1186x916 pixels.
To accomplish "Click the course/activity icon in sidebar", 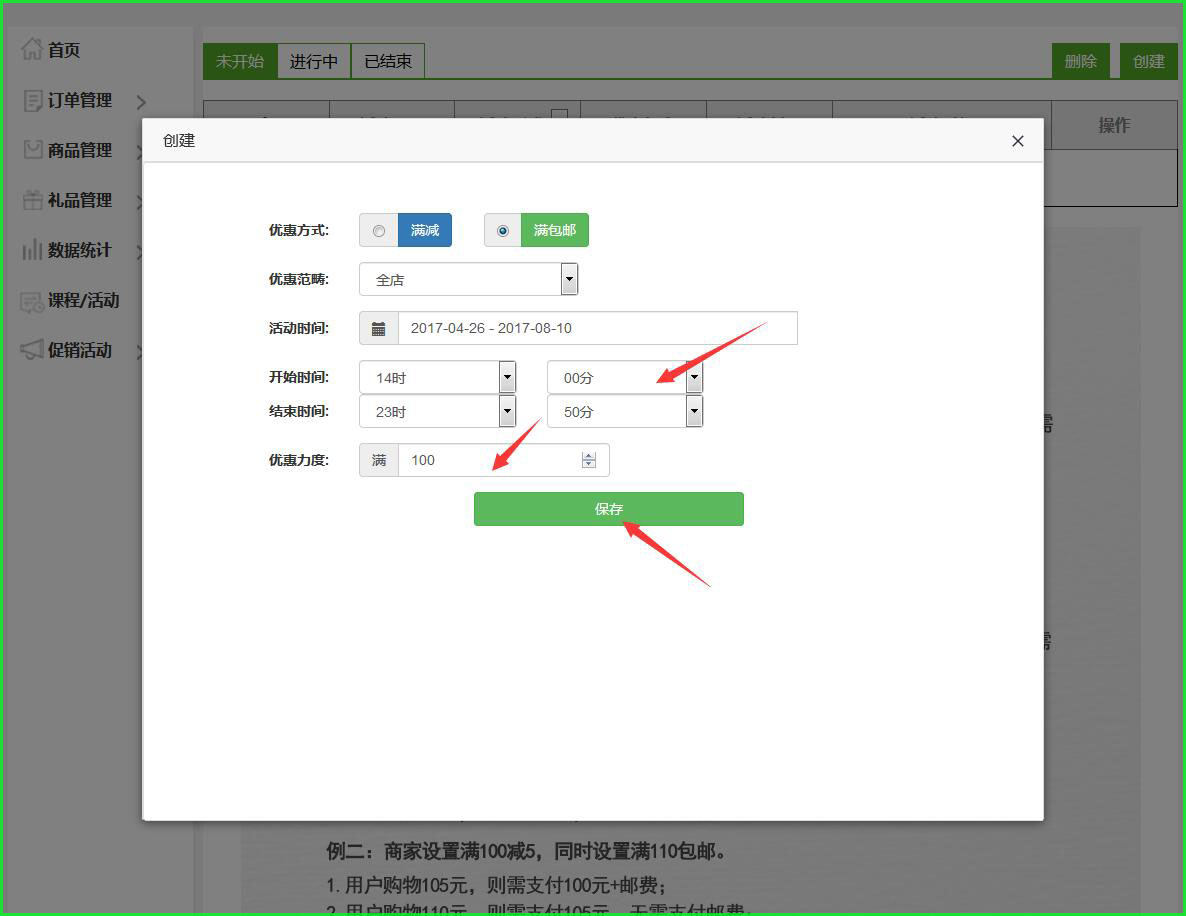I will (x=32, y=301).
